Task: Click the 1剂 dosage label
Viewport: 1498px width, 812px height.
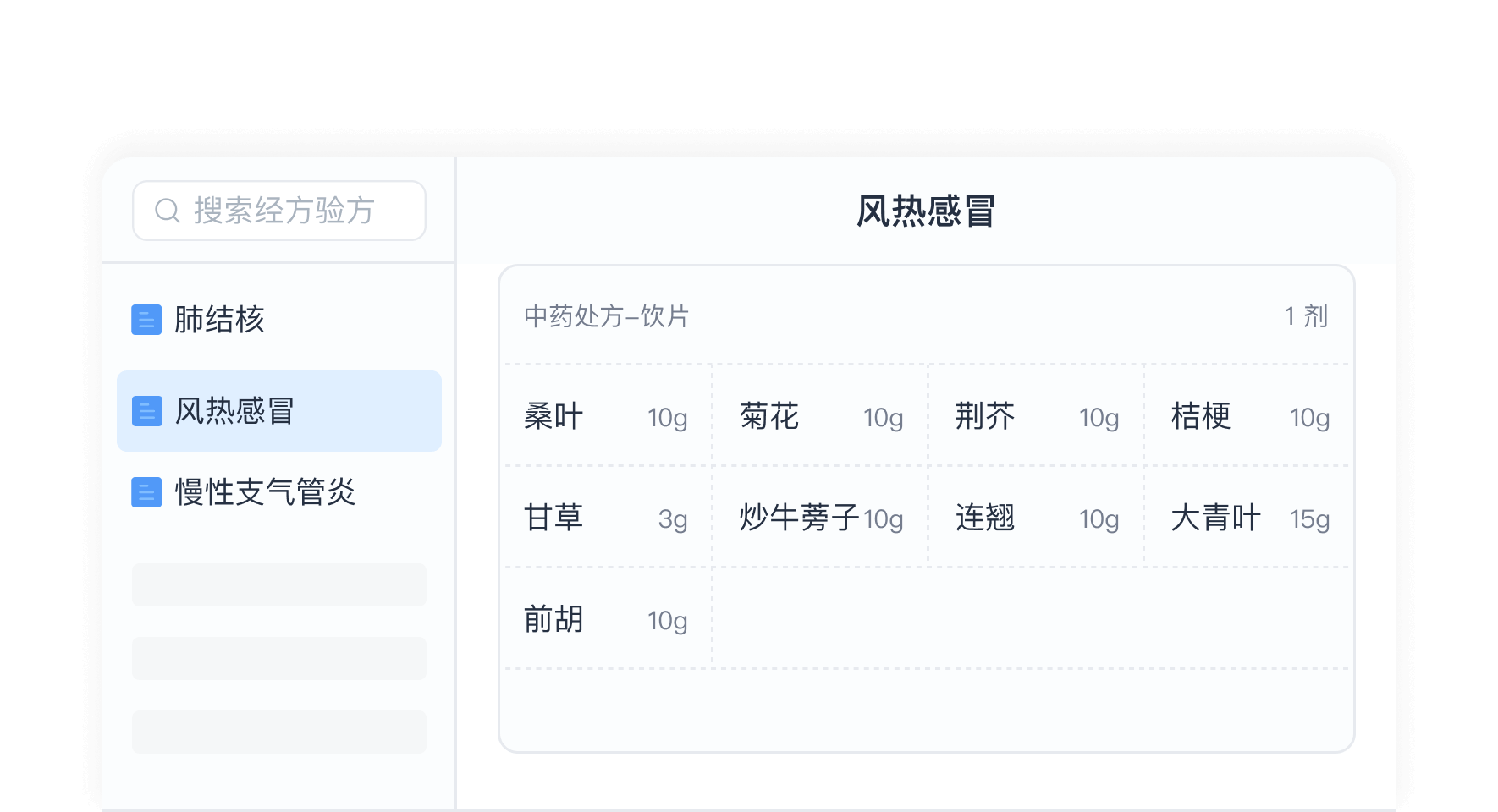Action: point(1304,316)
